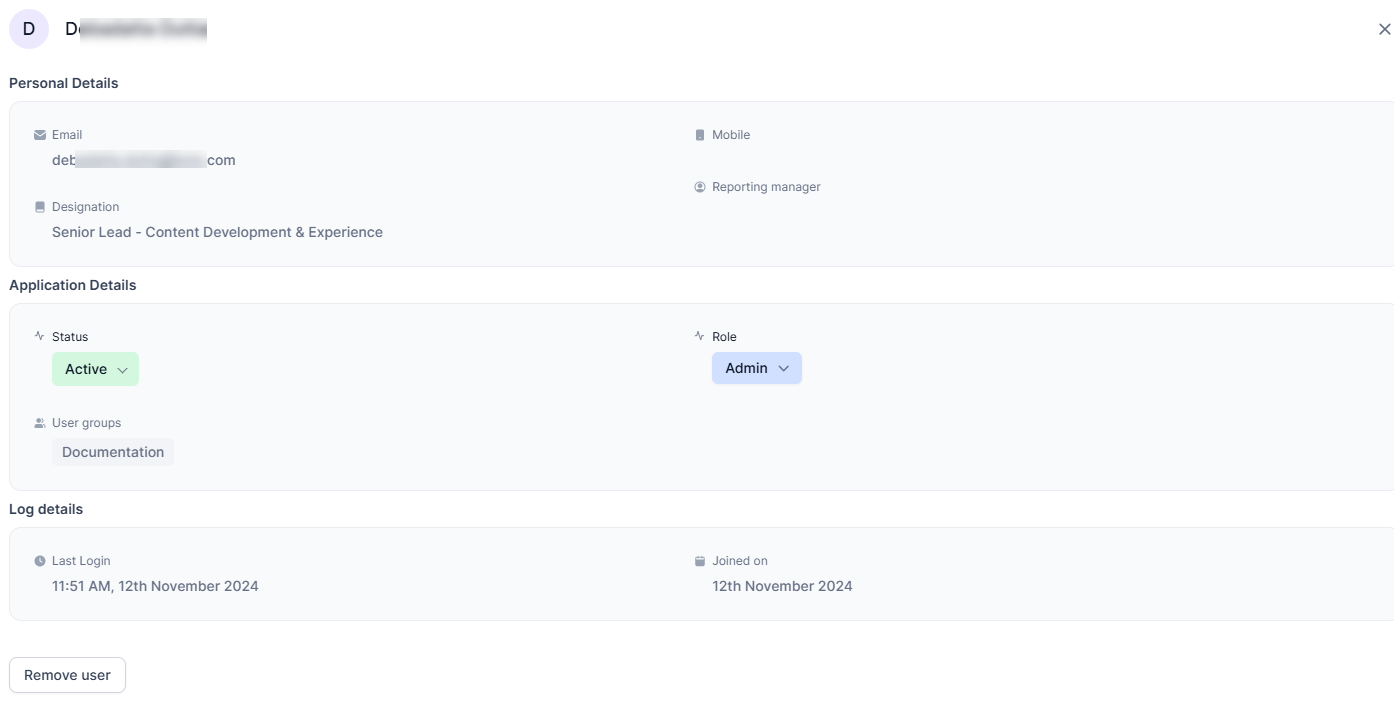
Task: Expand the chevron beside Admin
Action: coord(784,368)
